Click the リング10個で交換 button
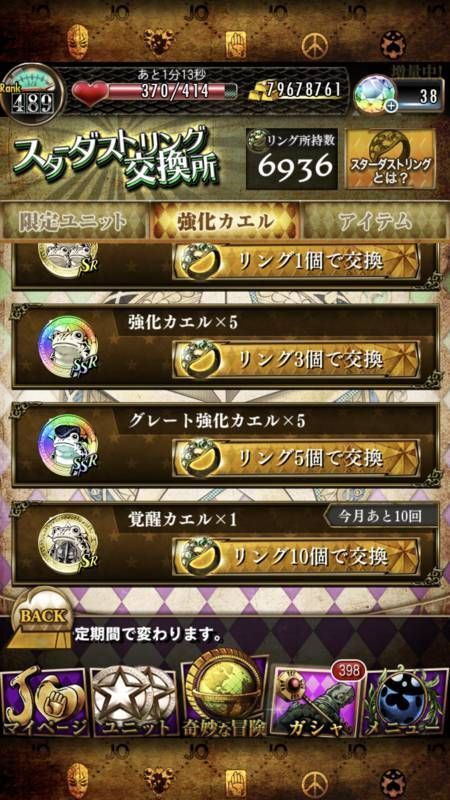The image size is (450, 800). click(296, 555)
